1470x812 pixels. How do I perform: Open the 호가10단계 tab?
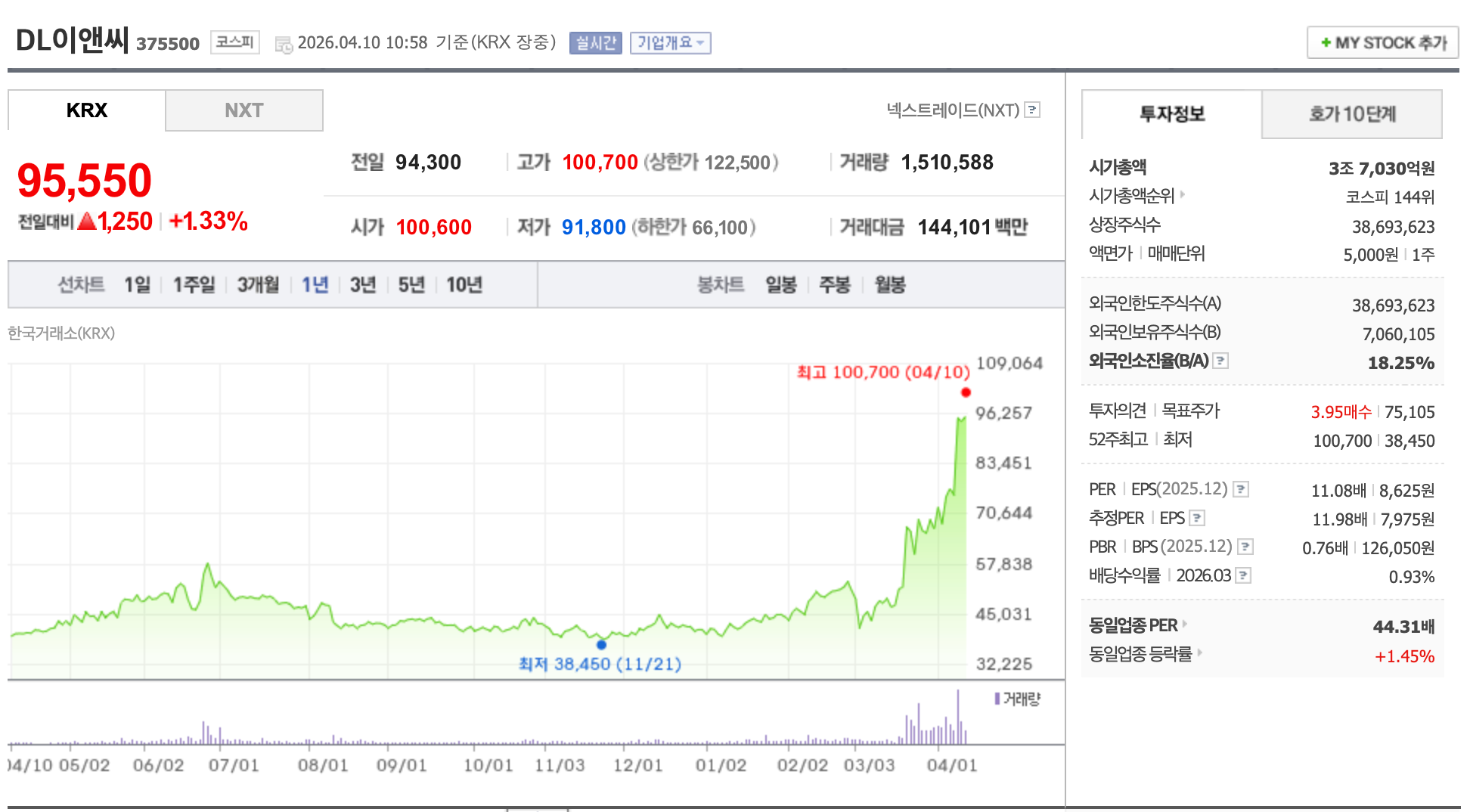tap(1352, 113)
